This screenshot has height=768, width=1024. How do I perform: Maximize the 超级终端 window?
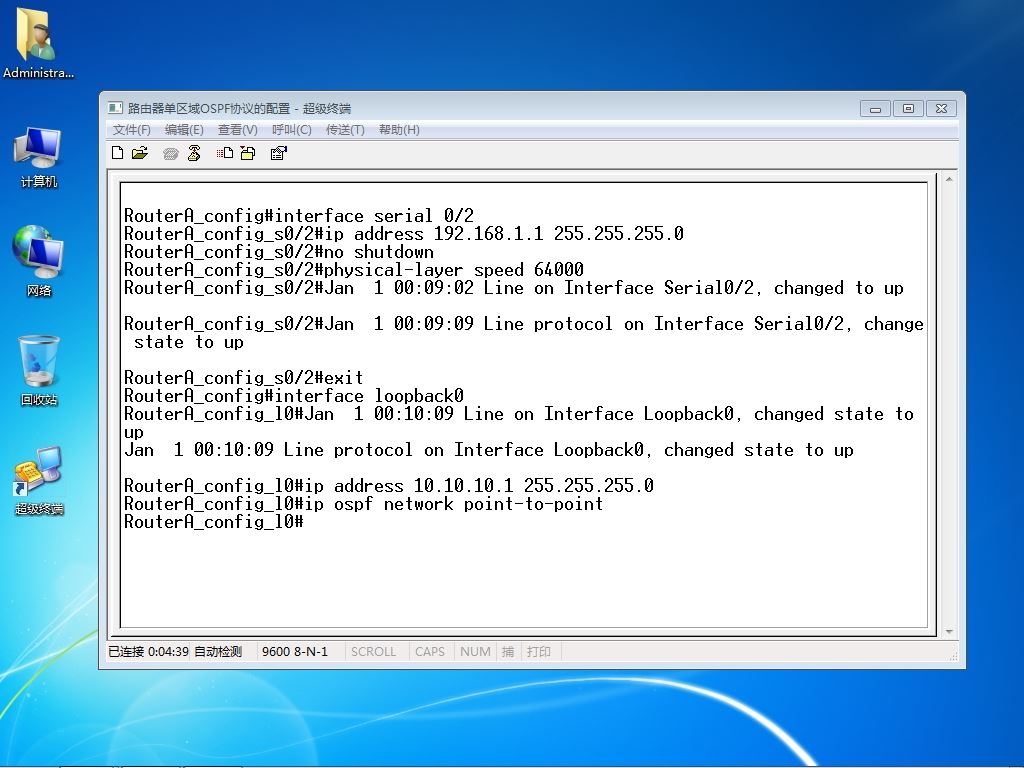[908, 108]
